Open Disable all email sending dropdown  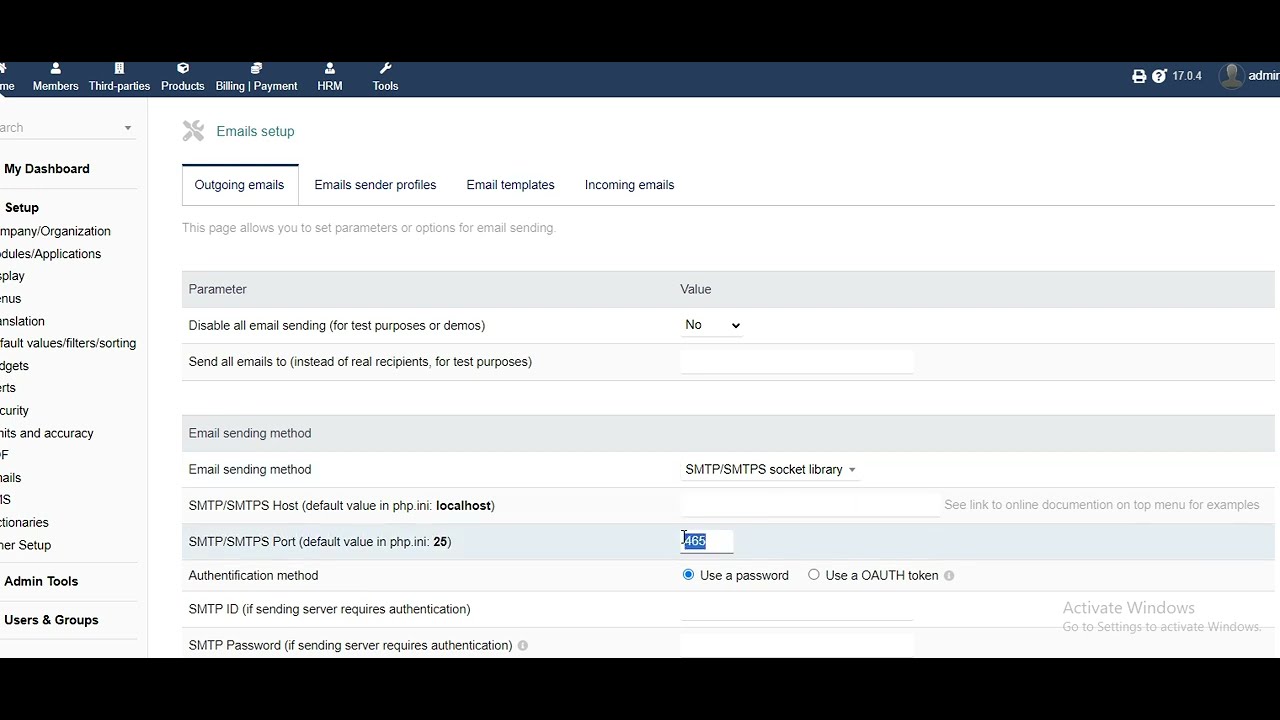tap(711, 325)
